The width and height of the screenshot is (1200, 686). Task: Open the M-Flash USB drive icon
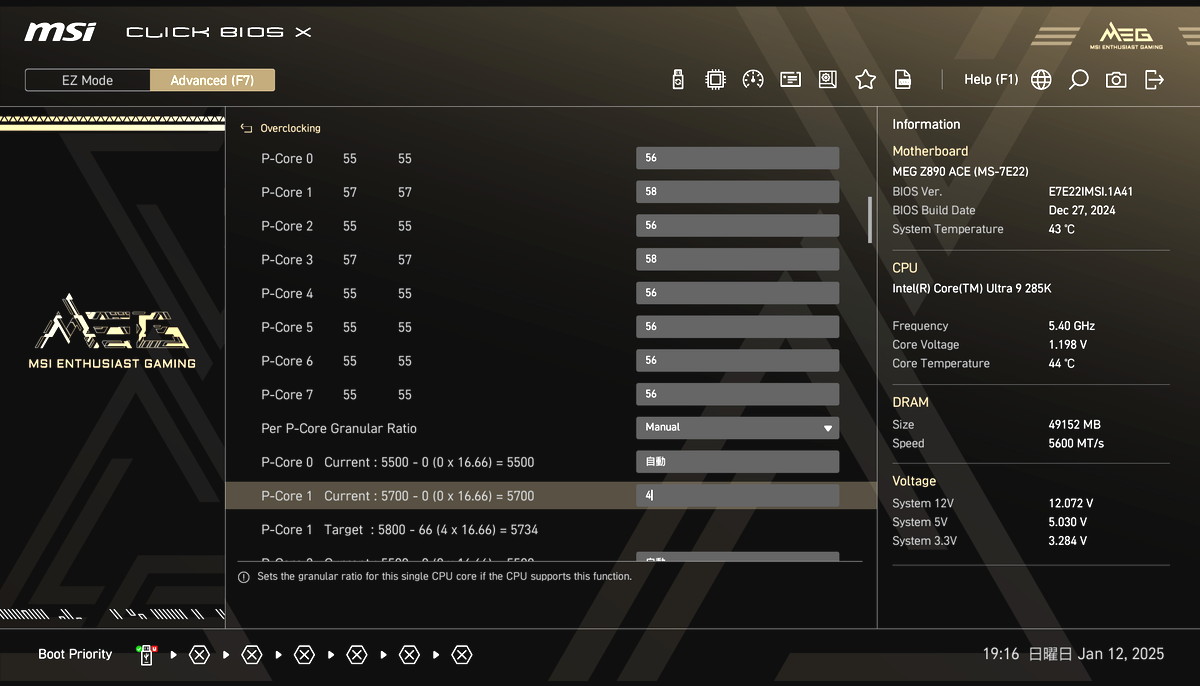point(678,80)
